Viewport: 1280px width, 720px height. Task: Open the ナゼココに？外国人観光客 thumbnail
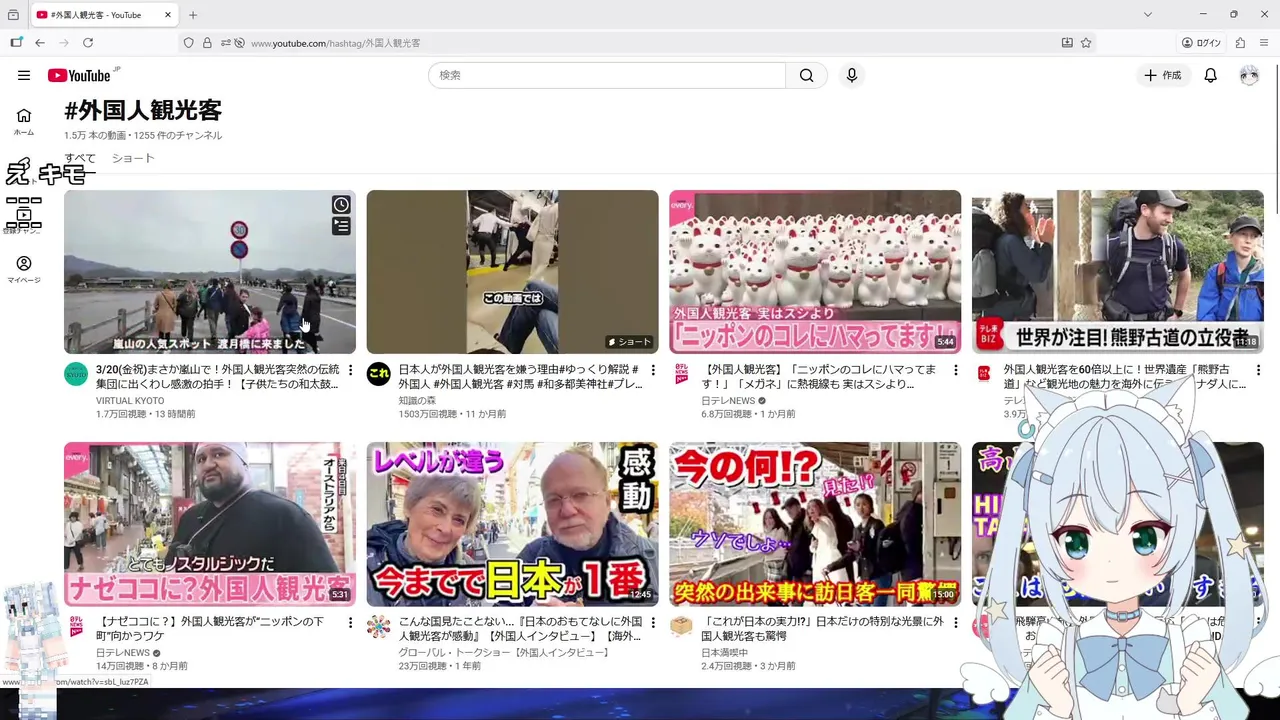pyautogui.click(x=210, y=524)
